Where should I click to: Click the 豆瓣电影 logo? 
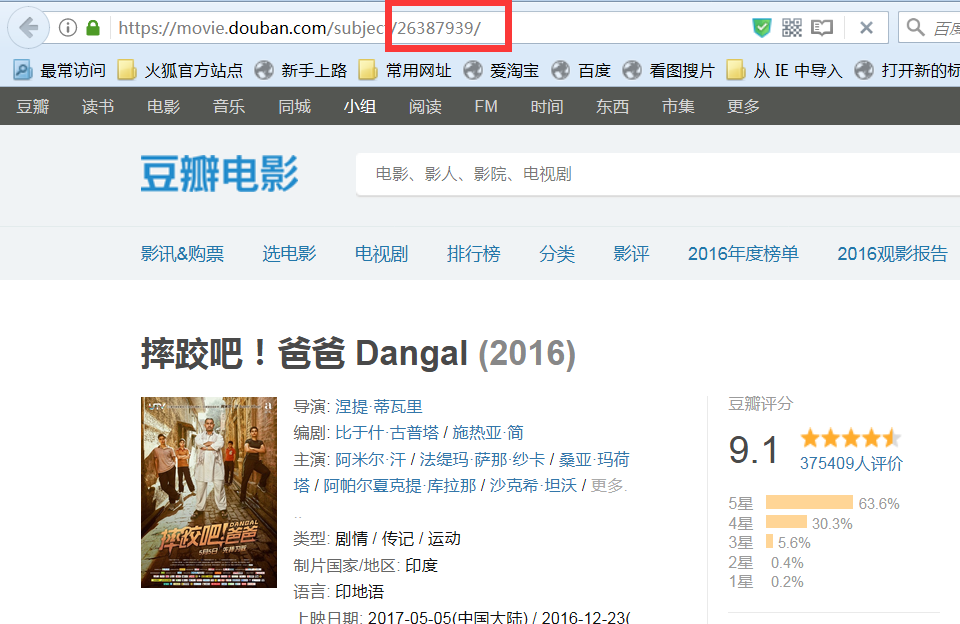(x=219, y=173)
